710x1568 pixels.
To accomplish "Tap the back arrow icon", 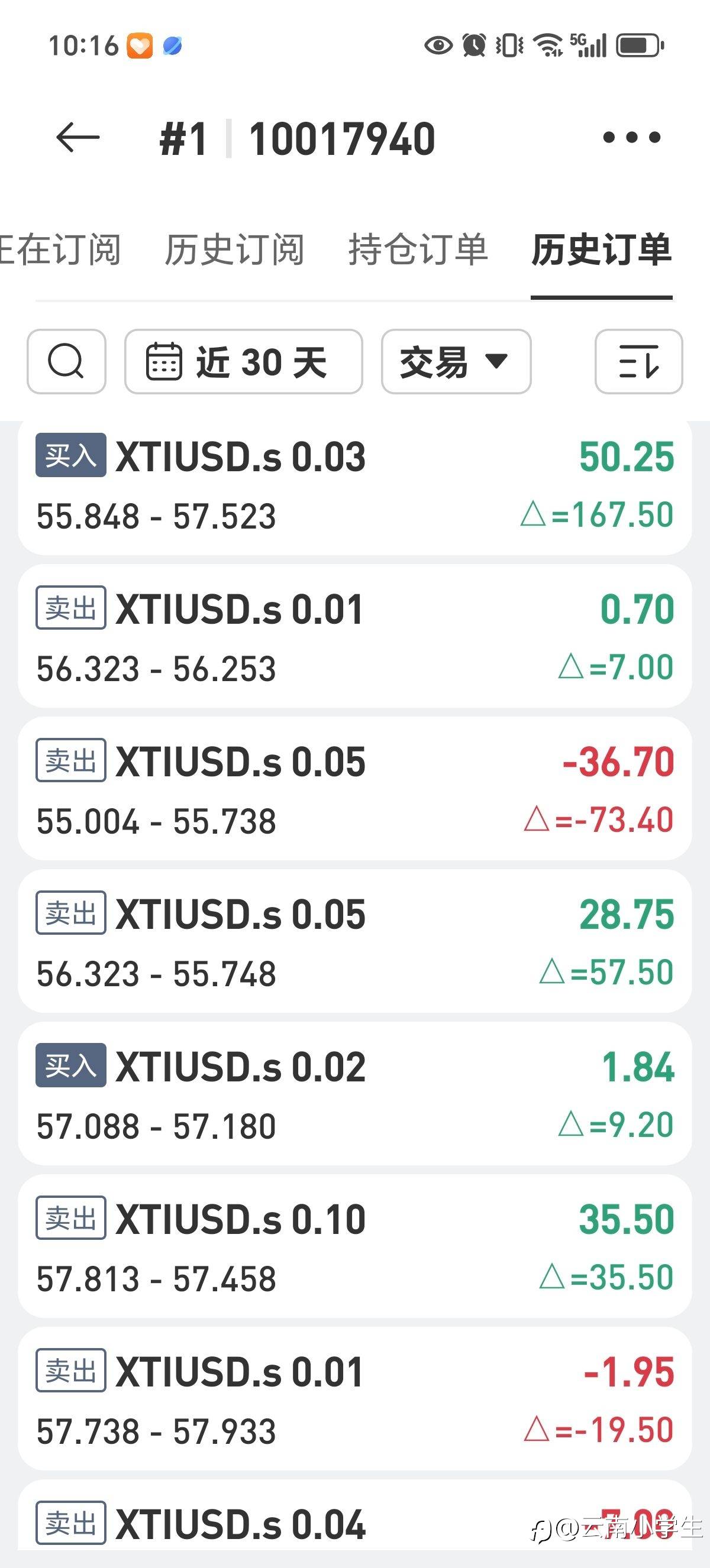I will [78, 138].
